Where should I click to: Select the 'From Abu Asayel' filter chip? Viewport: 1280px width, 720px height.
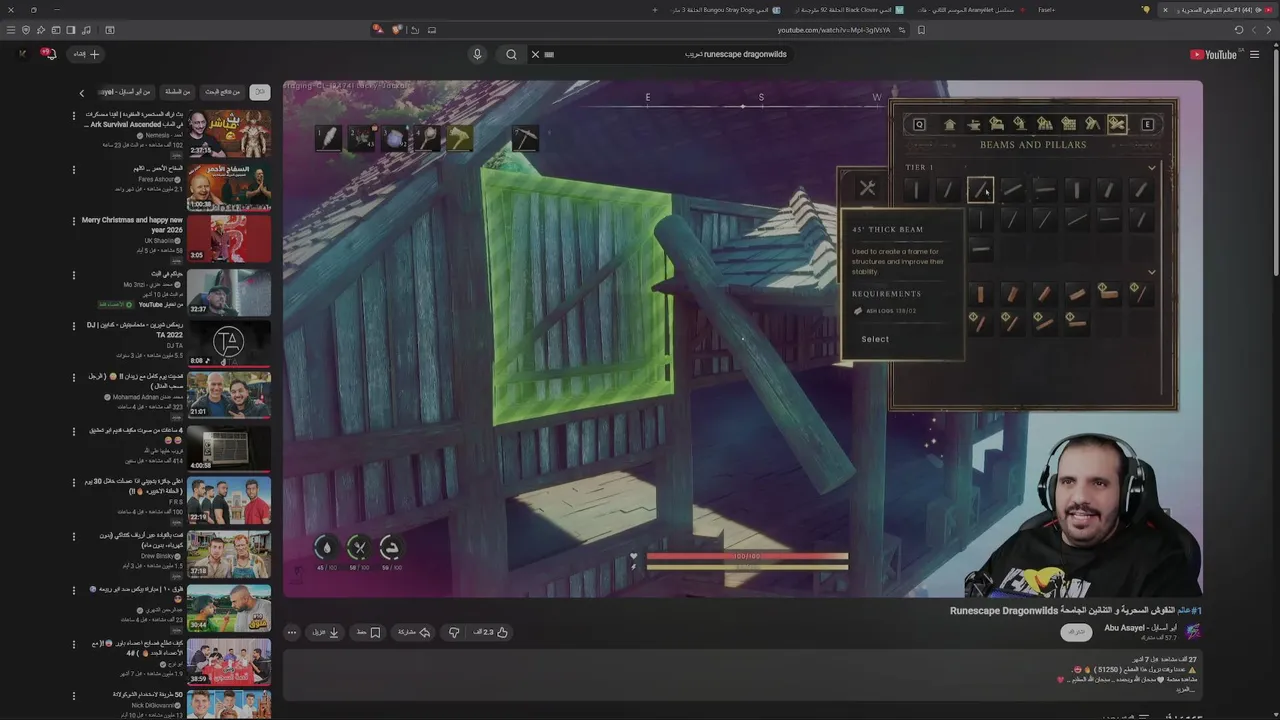click(125, 92)
